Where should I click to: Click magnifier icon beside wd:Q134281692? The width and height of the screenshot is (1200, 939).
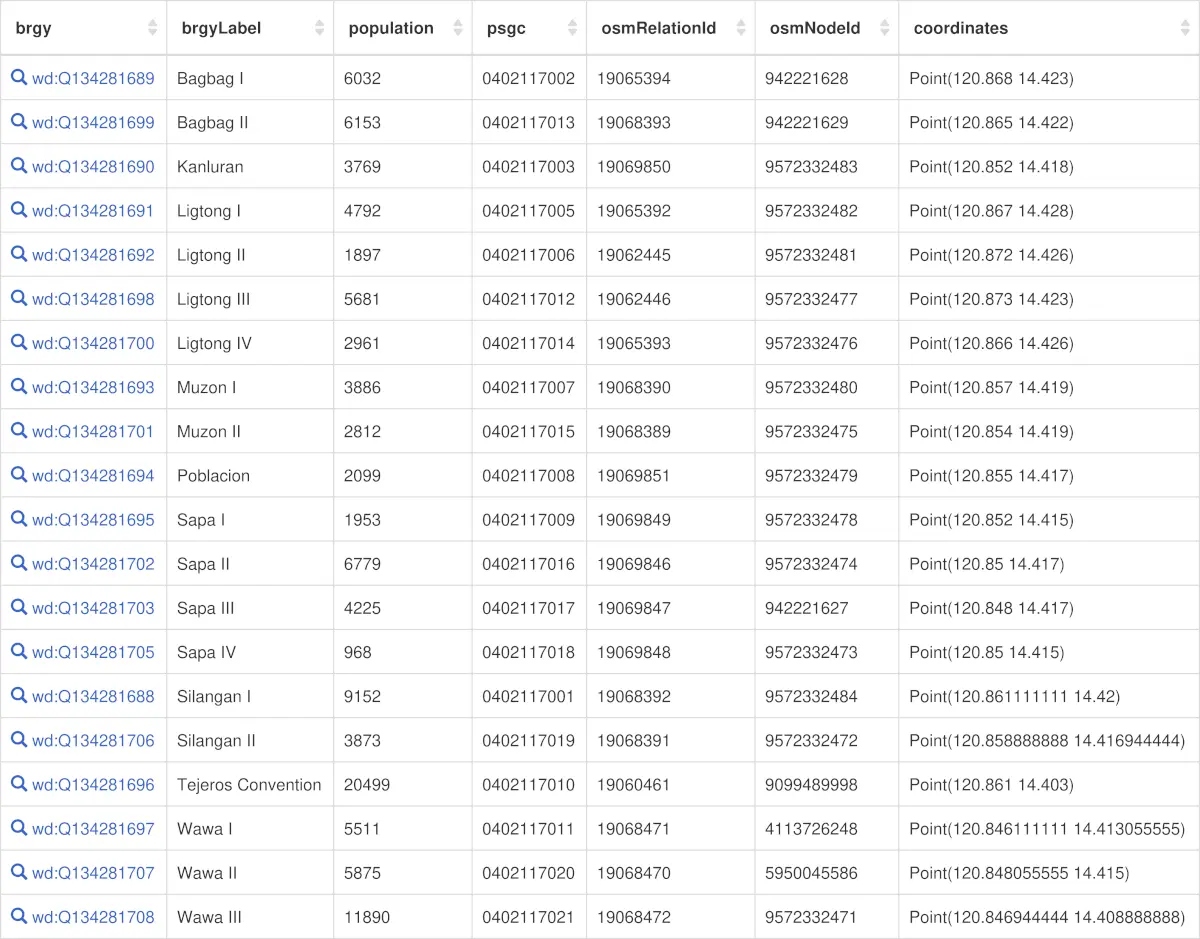(19, 253)
